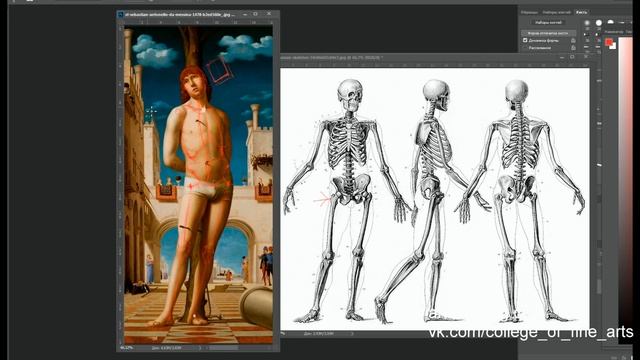This screenshot has height=360, width=640.
Task: Open the Наборы кистей panel tab
Action: coord(557,12)
